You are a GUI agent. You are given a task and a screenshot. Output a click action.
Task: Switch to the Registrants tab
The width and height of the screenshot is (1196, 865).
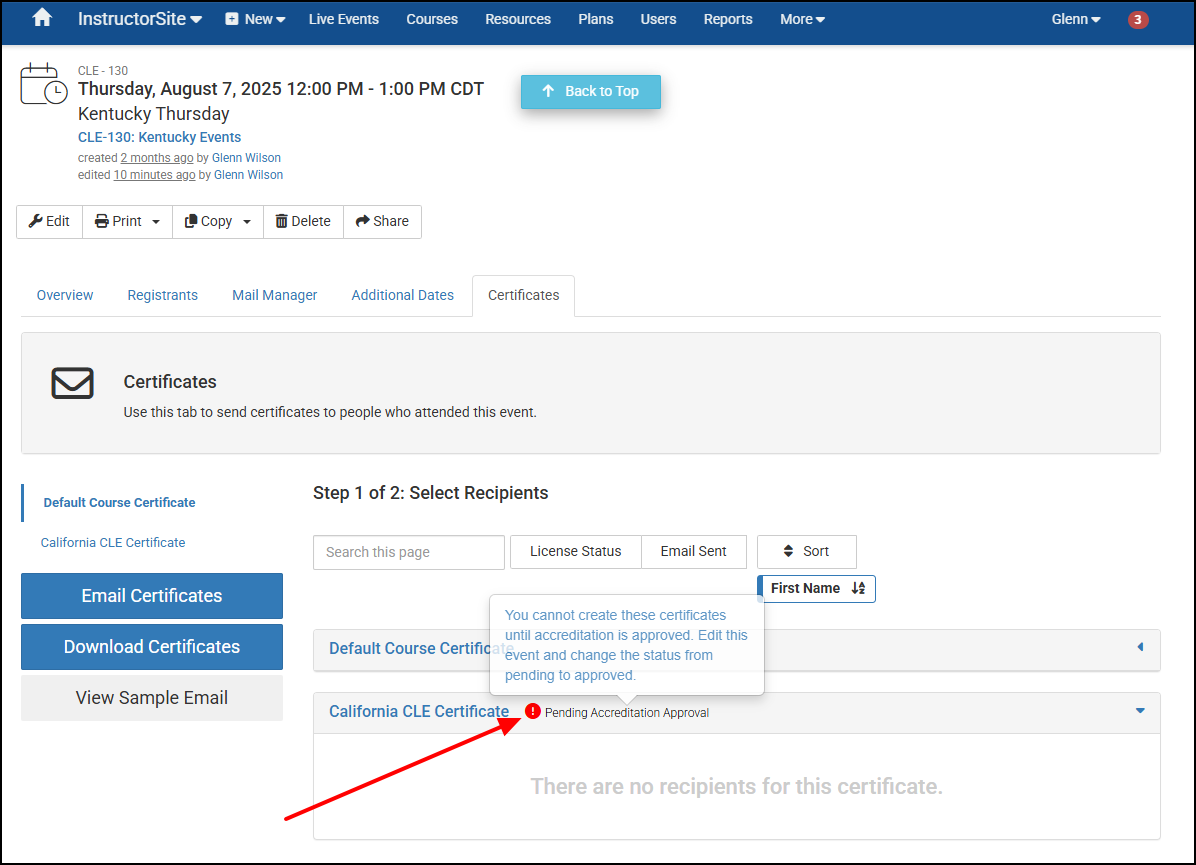point(162,295)
